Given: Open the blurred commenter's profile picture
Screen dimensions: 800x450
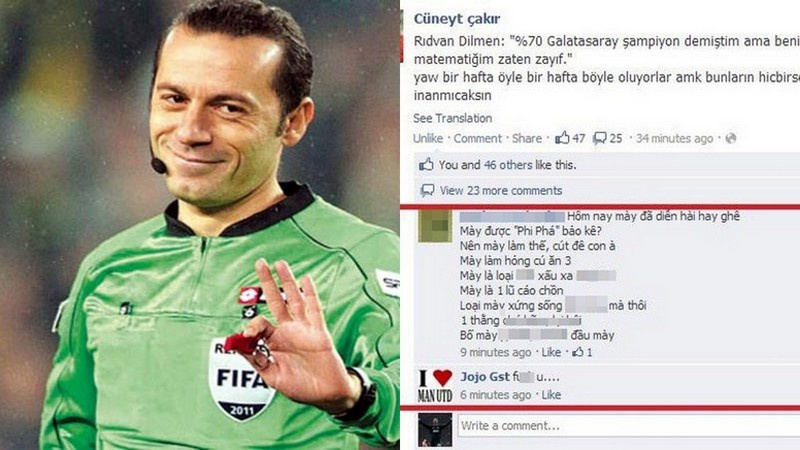Looking at the screenshot, I should pyautogui.click(x=435, y=226).
